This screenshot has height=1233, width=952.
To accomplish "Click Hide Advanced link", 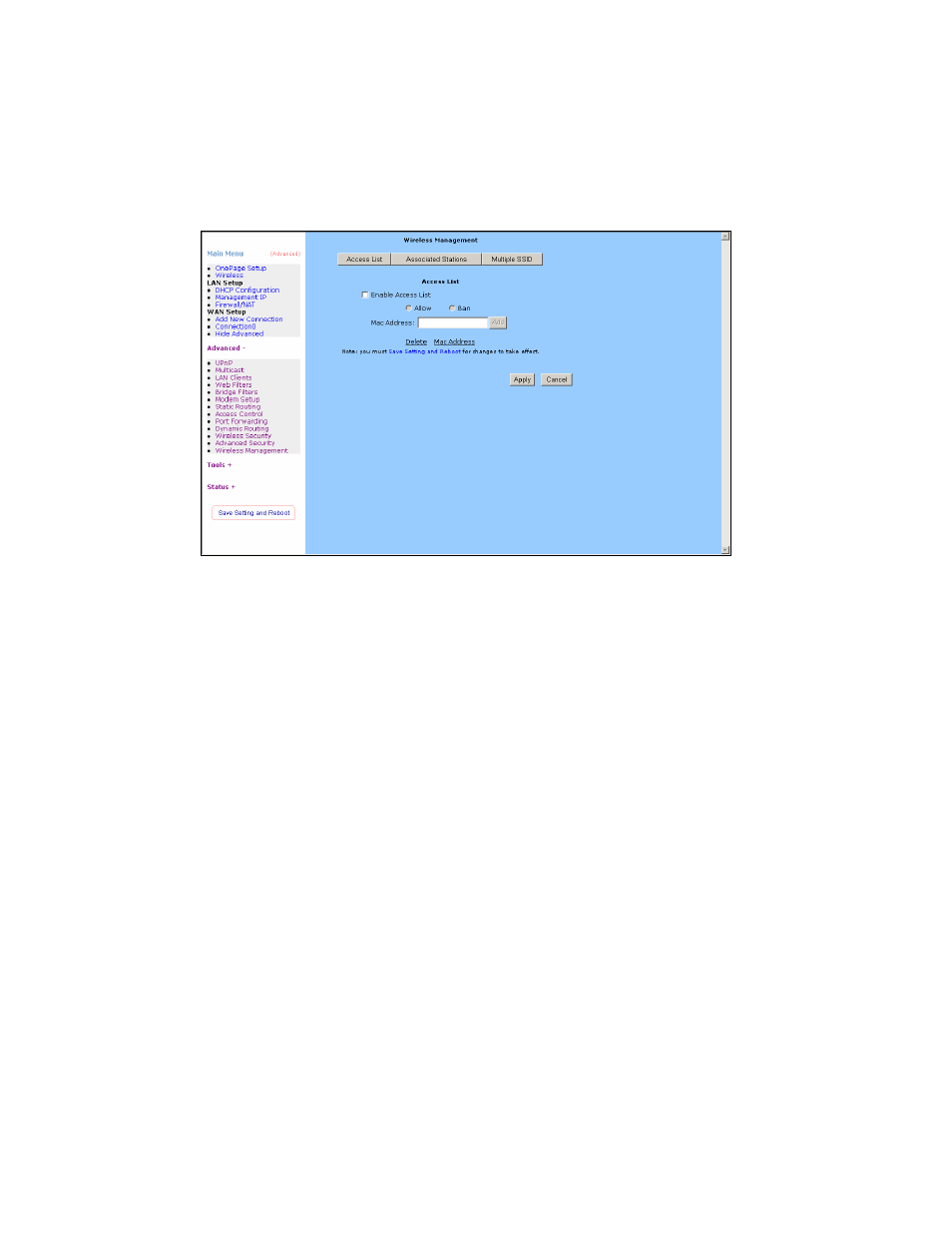I will [239, 333].
